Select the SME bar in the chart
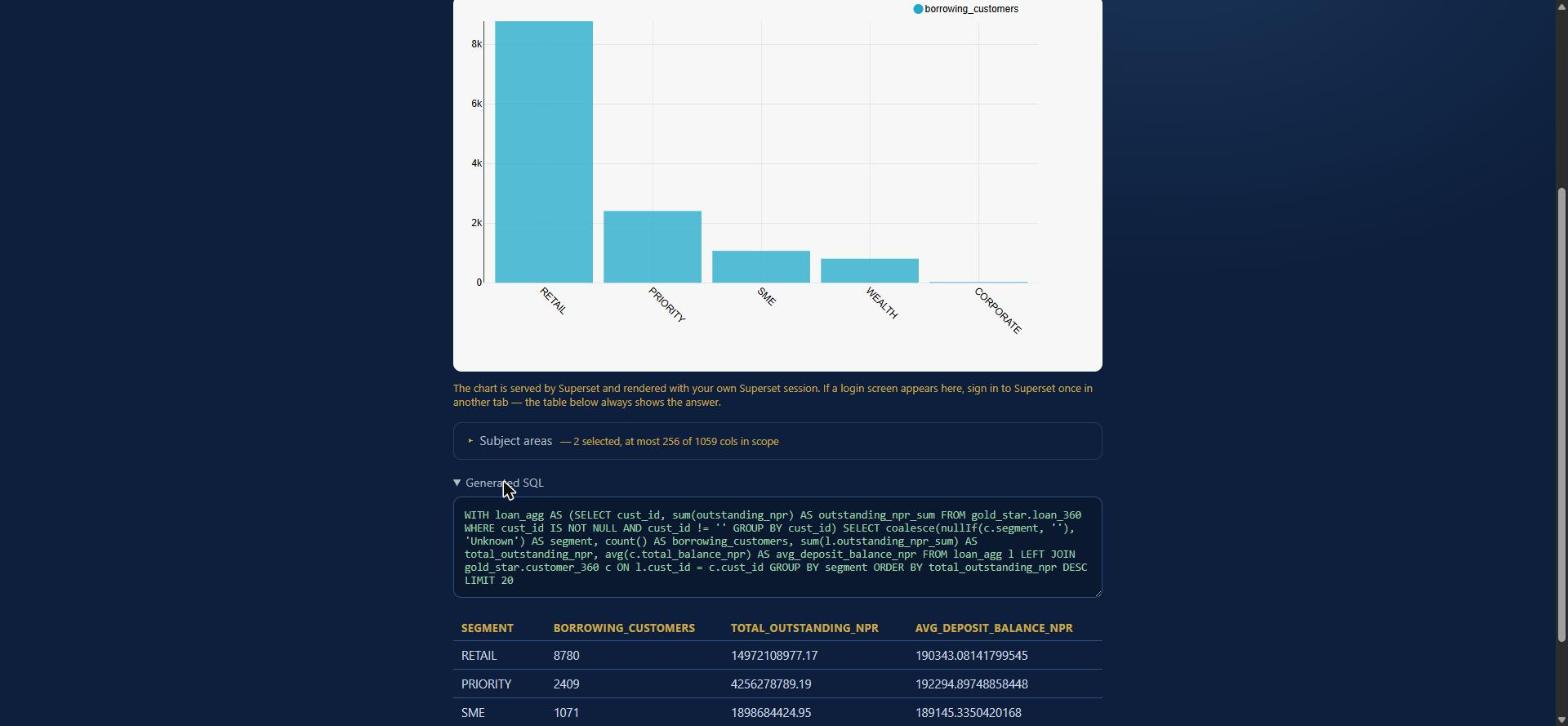The width and height of the screenshot is (1568, 726). (761, 267)
